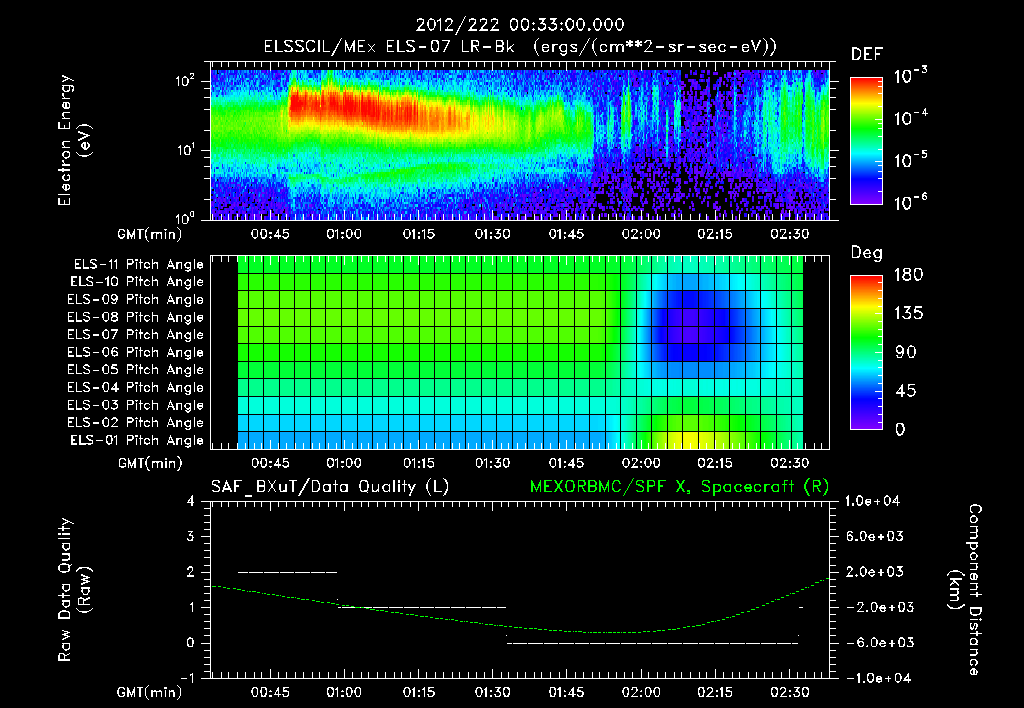Image resolution: width=1024 pixels, height=708 pixels.
Task: Click the -1 tick on data quality axis
Action: click(x=187, y=678)
